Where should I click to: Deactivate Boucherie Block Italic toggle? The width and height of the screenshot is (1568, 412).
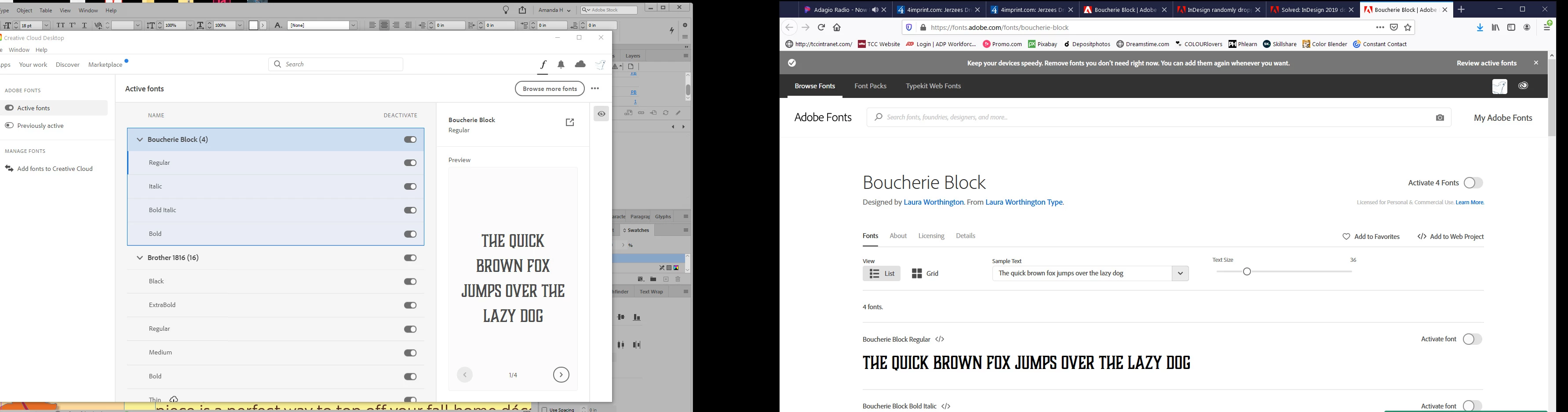pyautogui.click(x=410, y=187)
